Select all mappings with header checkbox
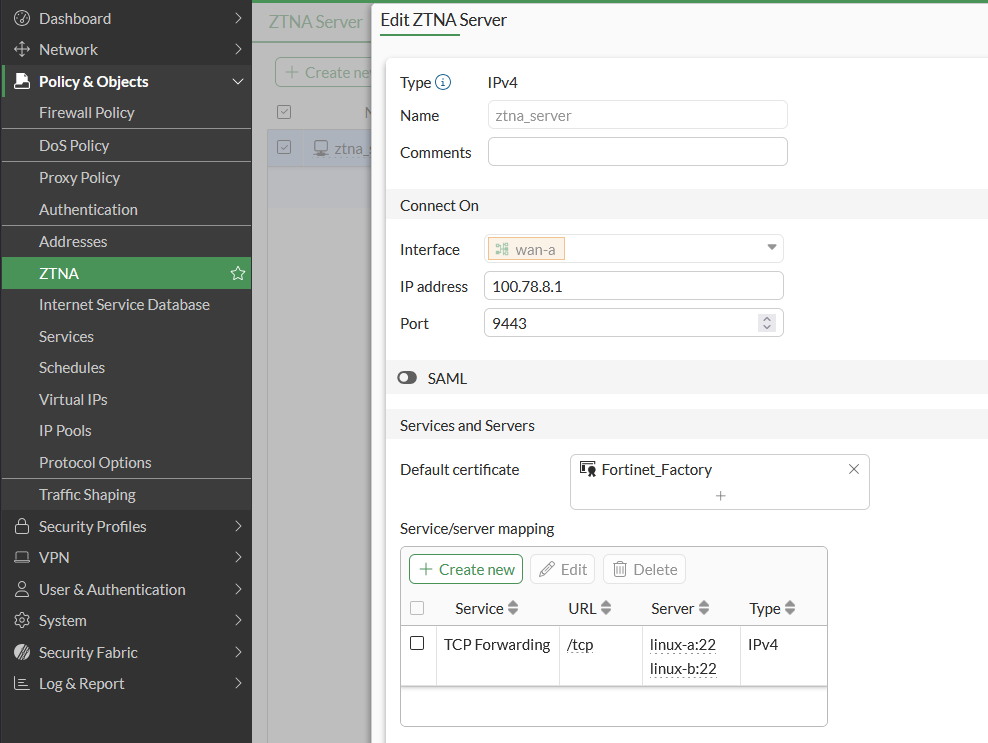Image resolution: width=988 pixels, height=743 pixels. click(418, 608)
